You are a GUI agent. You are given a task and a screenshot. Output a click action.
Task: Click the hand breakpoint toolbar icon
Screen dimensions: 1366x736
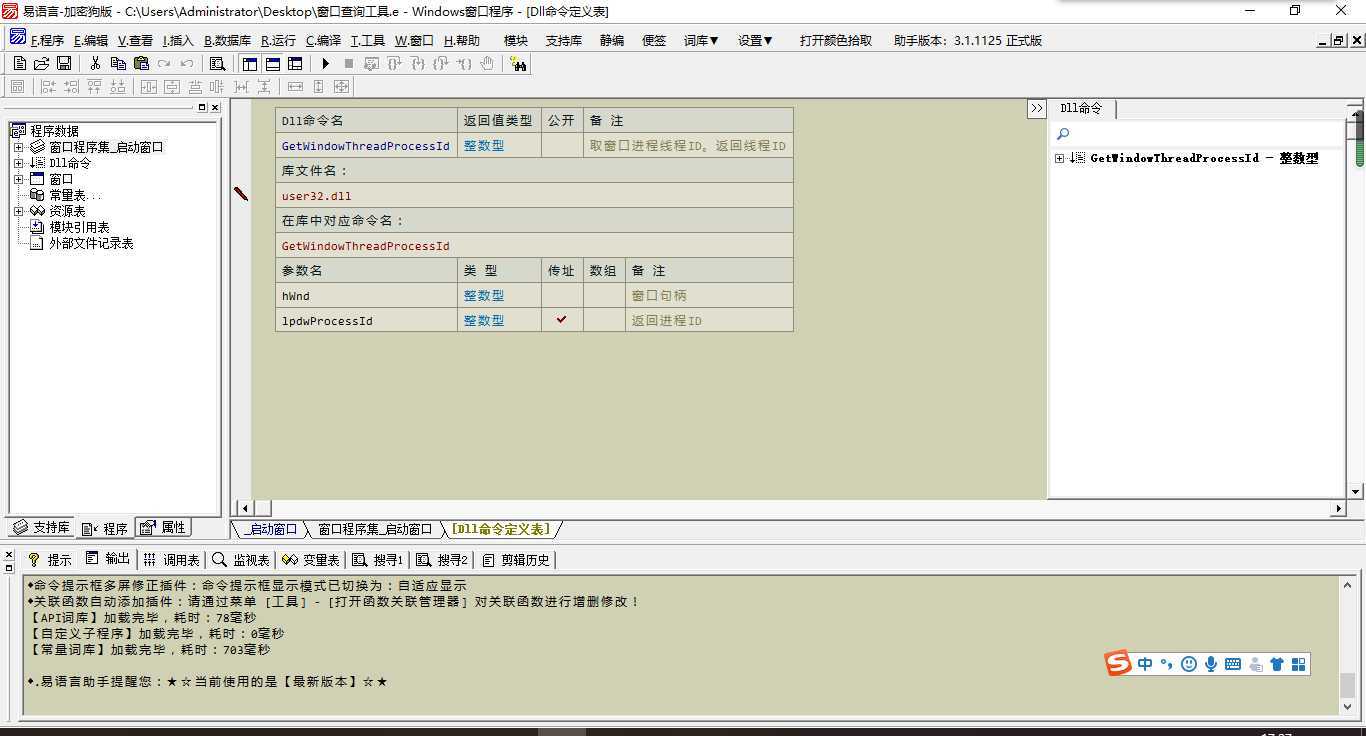click(487, 64)
